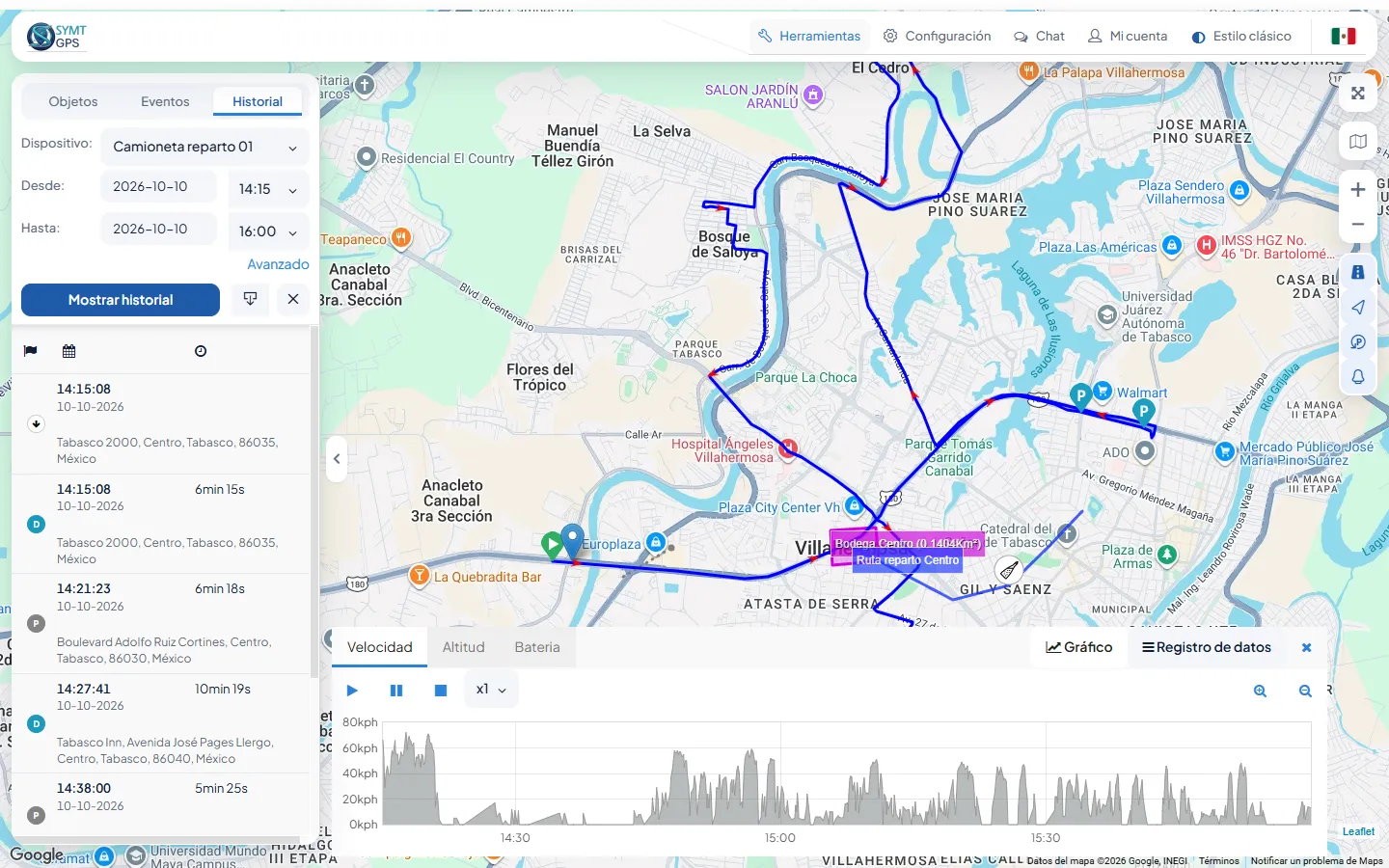
Task: Zoom out on the speed graph
Action: pyautogui.click(x=1305, y=691)
